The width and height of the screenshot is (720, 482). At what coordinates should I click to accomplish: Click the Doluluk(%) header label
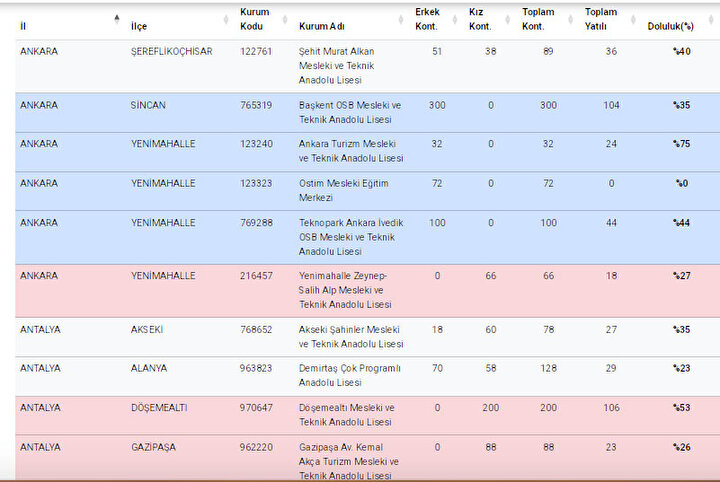[670, 26]
